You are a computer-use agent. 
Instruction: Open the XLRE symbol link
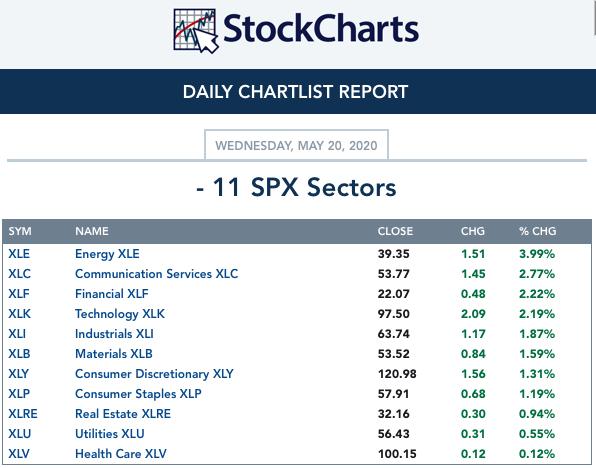23,414
